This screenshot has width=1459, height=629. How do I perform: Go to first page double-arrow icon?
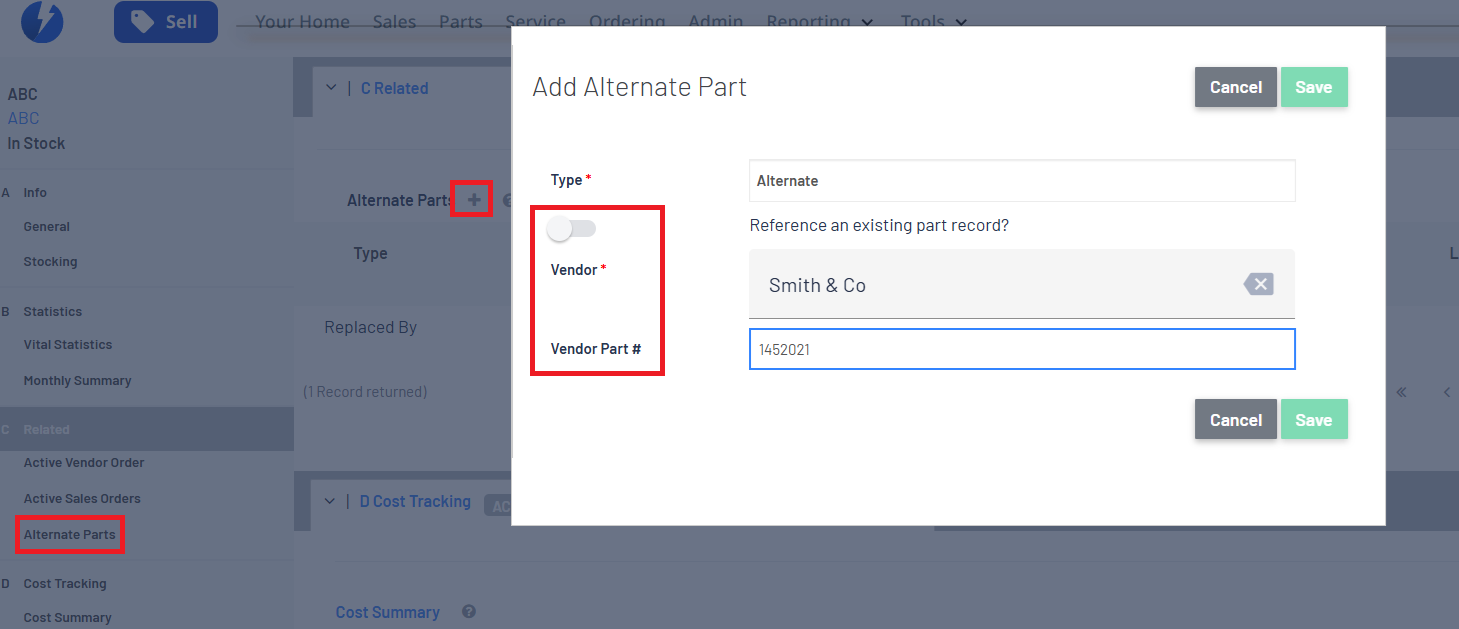coord(1401,392)
